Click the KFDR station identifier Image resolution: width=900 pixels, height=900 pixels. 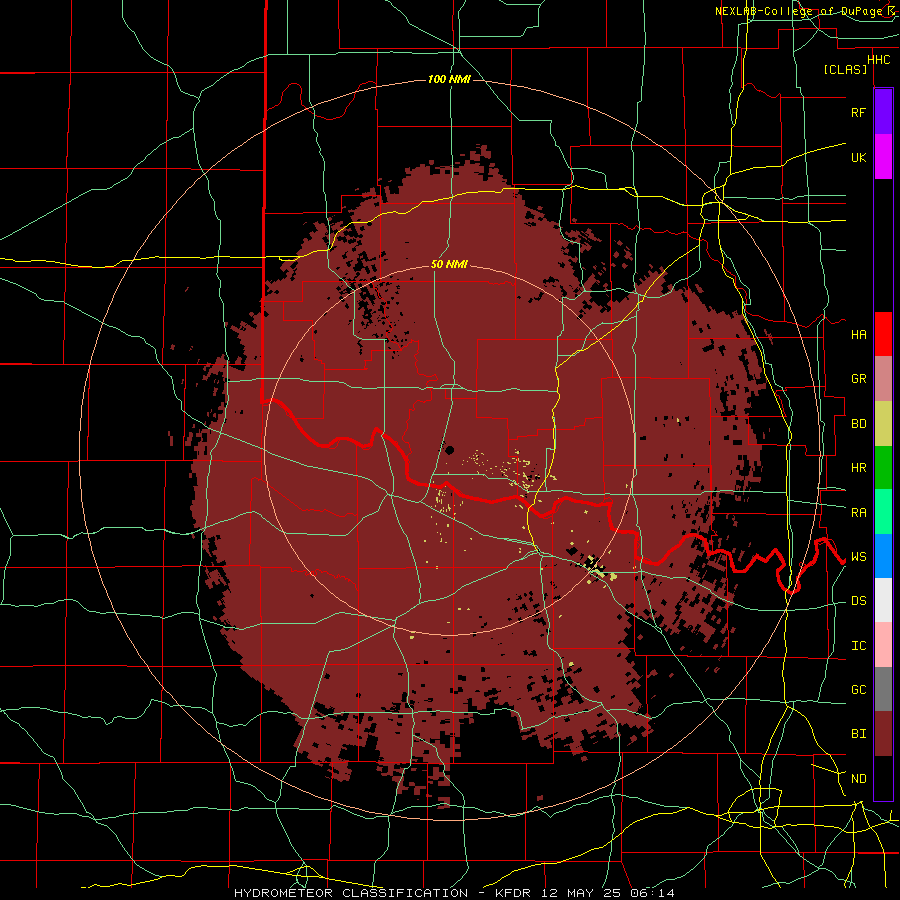[x=513, y=893]
